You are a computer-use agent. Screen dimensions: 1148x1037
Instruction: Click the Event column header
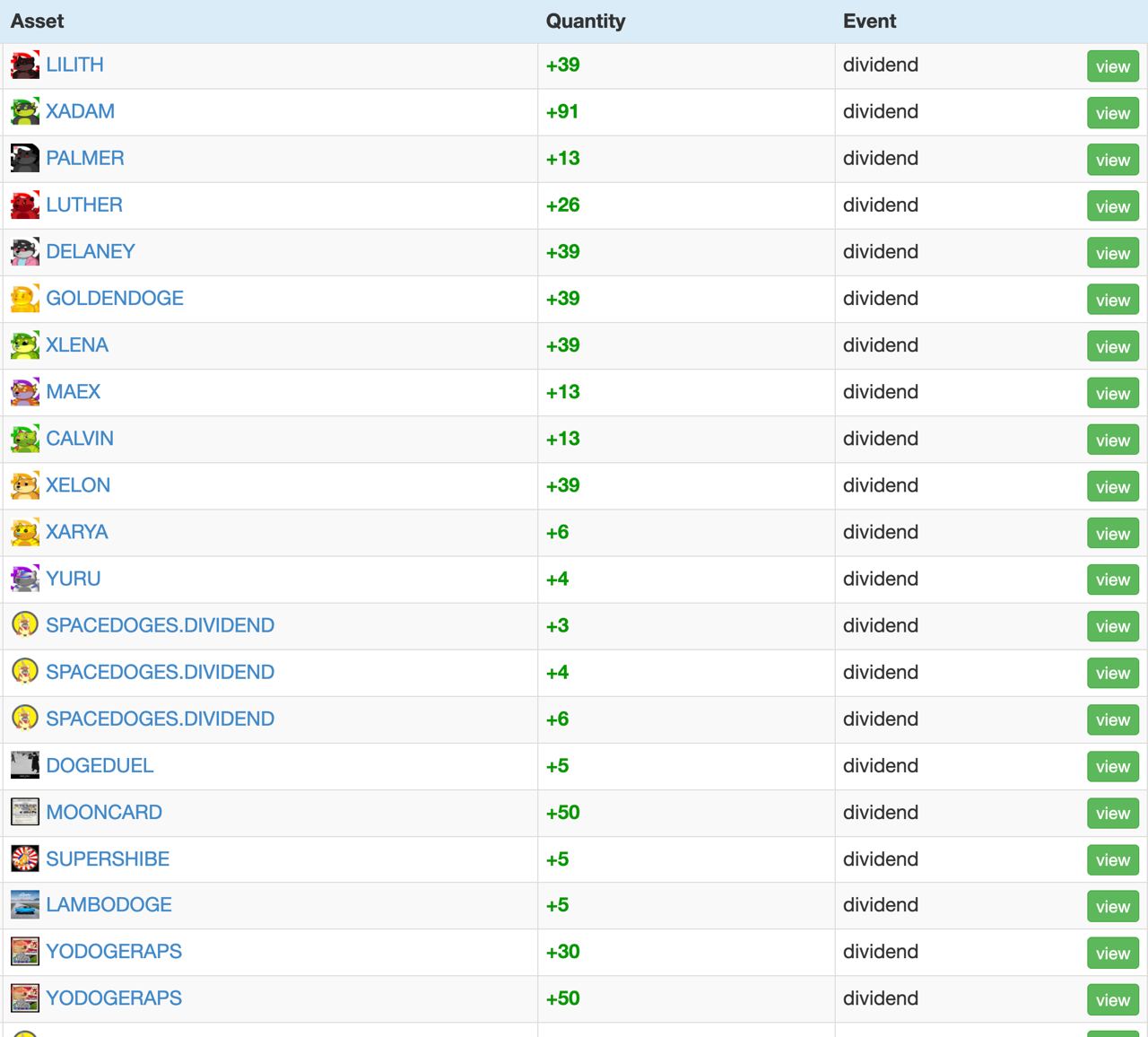click(869, 21)
